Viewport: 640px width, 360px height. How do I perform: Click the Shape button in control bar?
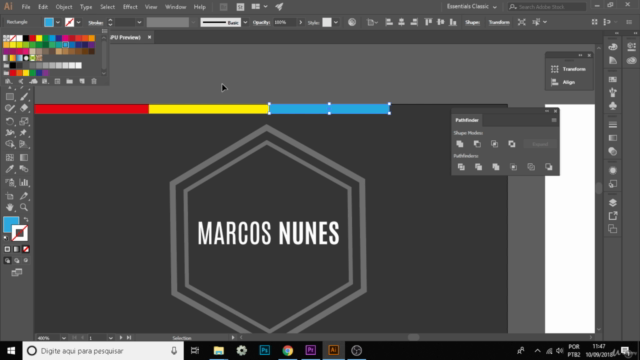pos(472,22)
